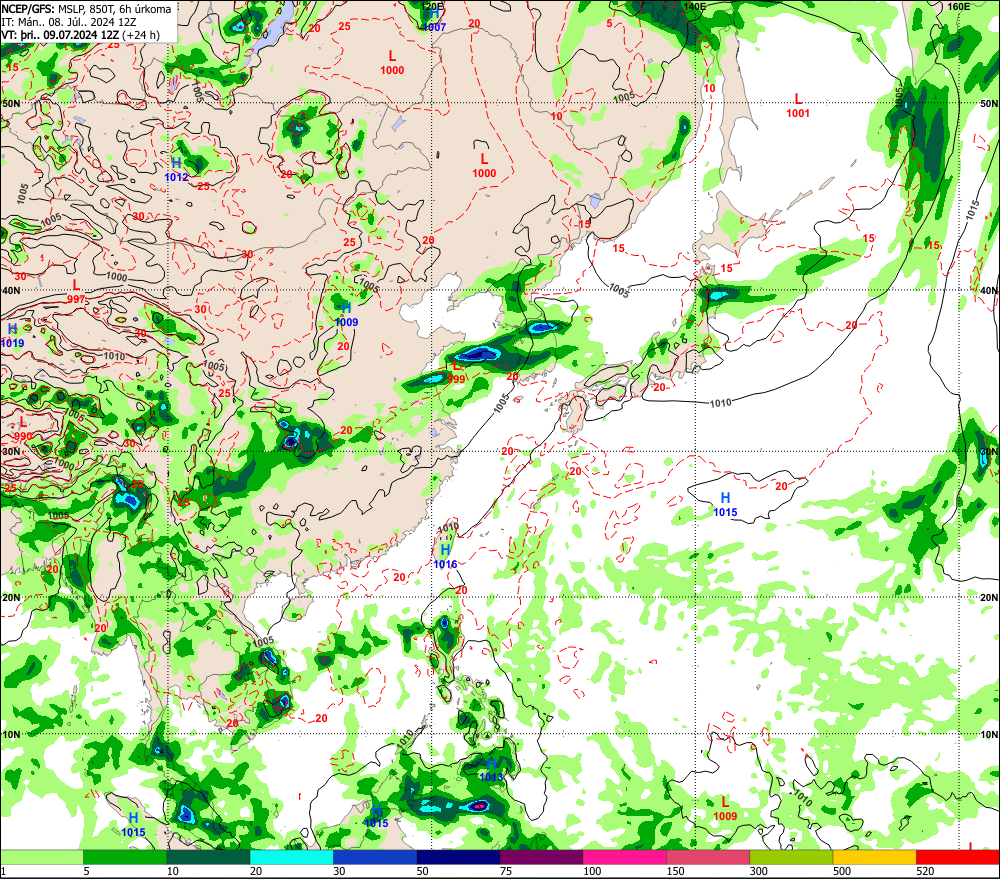Click the 50N latitude label on left edge
Screen dimensions: 1000x879
[x=11, y=103]
